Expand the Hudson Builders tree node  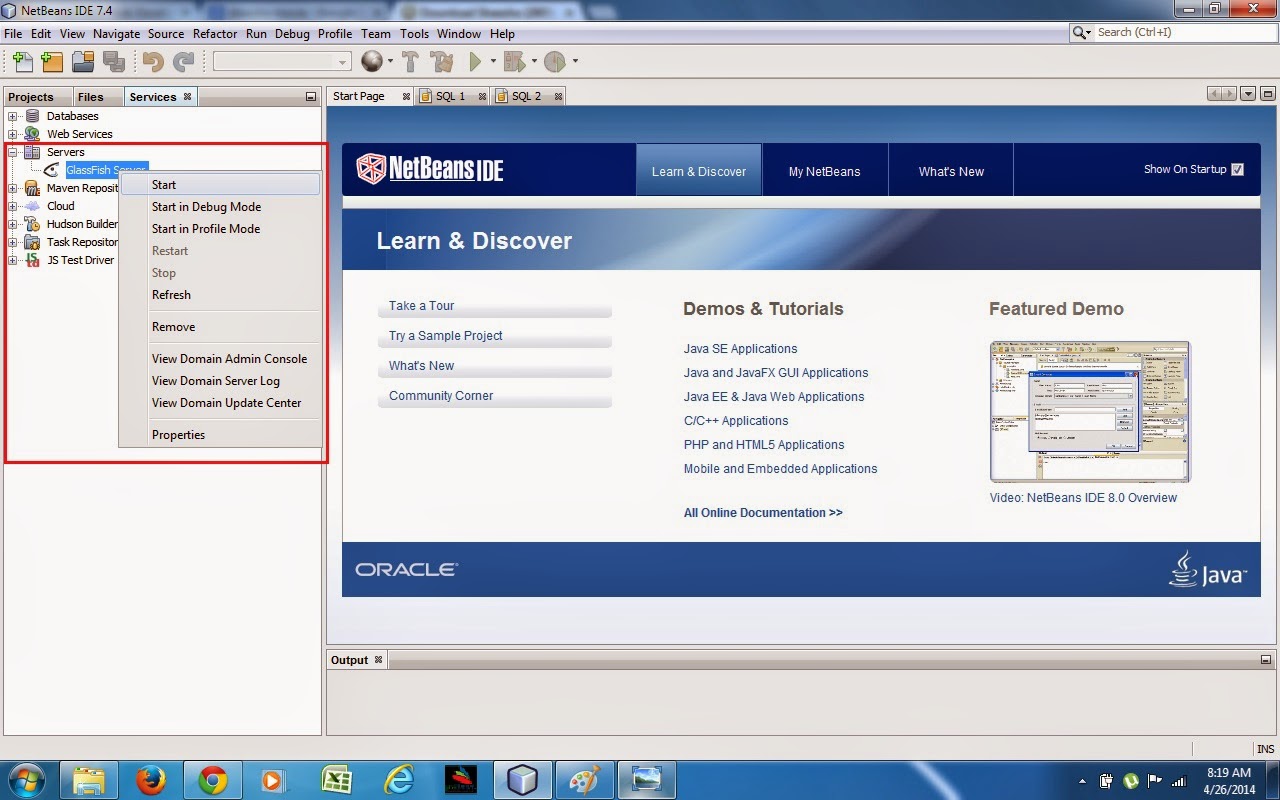pos(13,224)
